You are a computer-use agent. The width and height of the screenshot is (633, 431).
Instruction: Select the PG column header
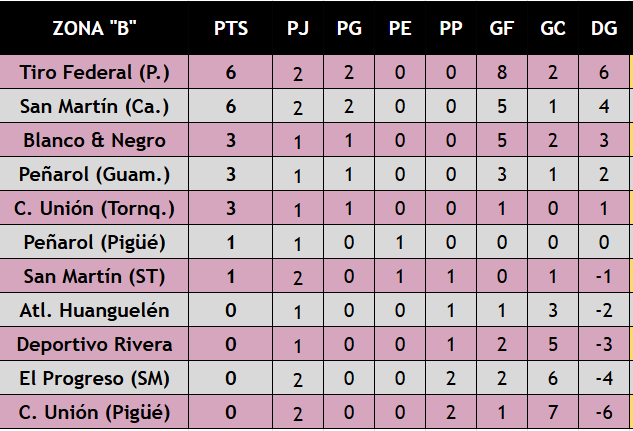coord(349,28)
